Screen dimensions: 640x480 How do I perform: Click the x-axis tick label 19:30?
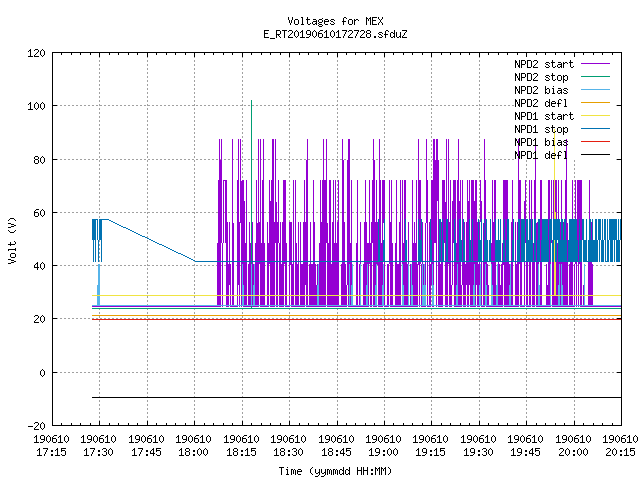478,452
